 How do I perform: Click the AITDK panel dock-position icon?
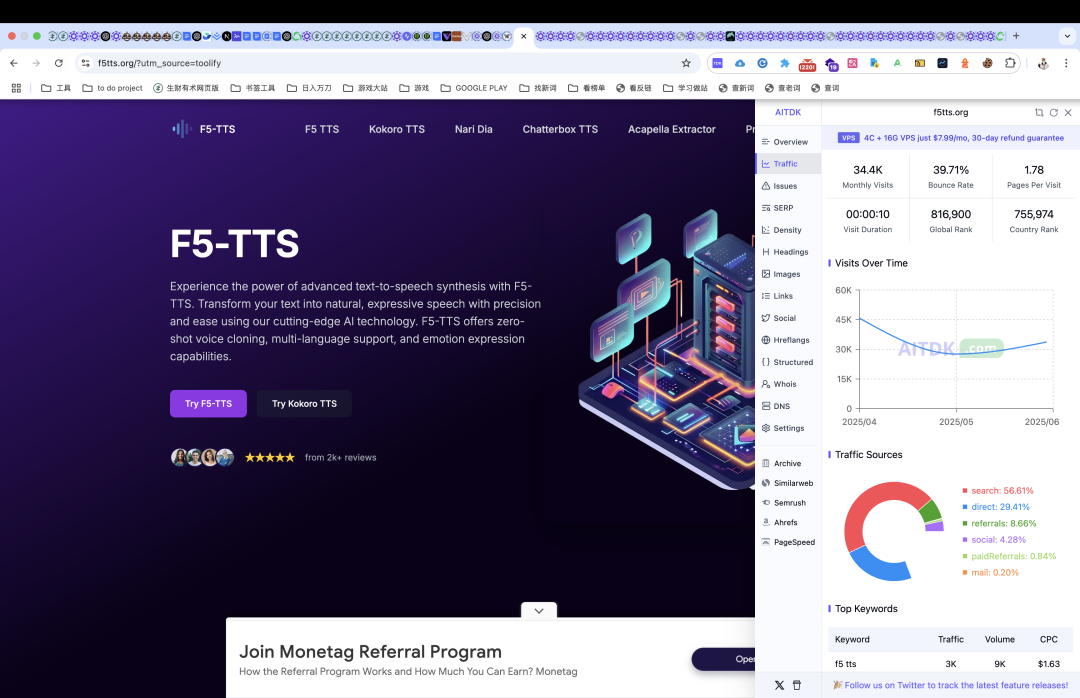click(1039, 112)
